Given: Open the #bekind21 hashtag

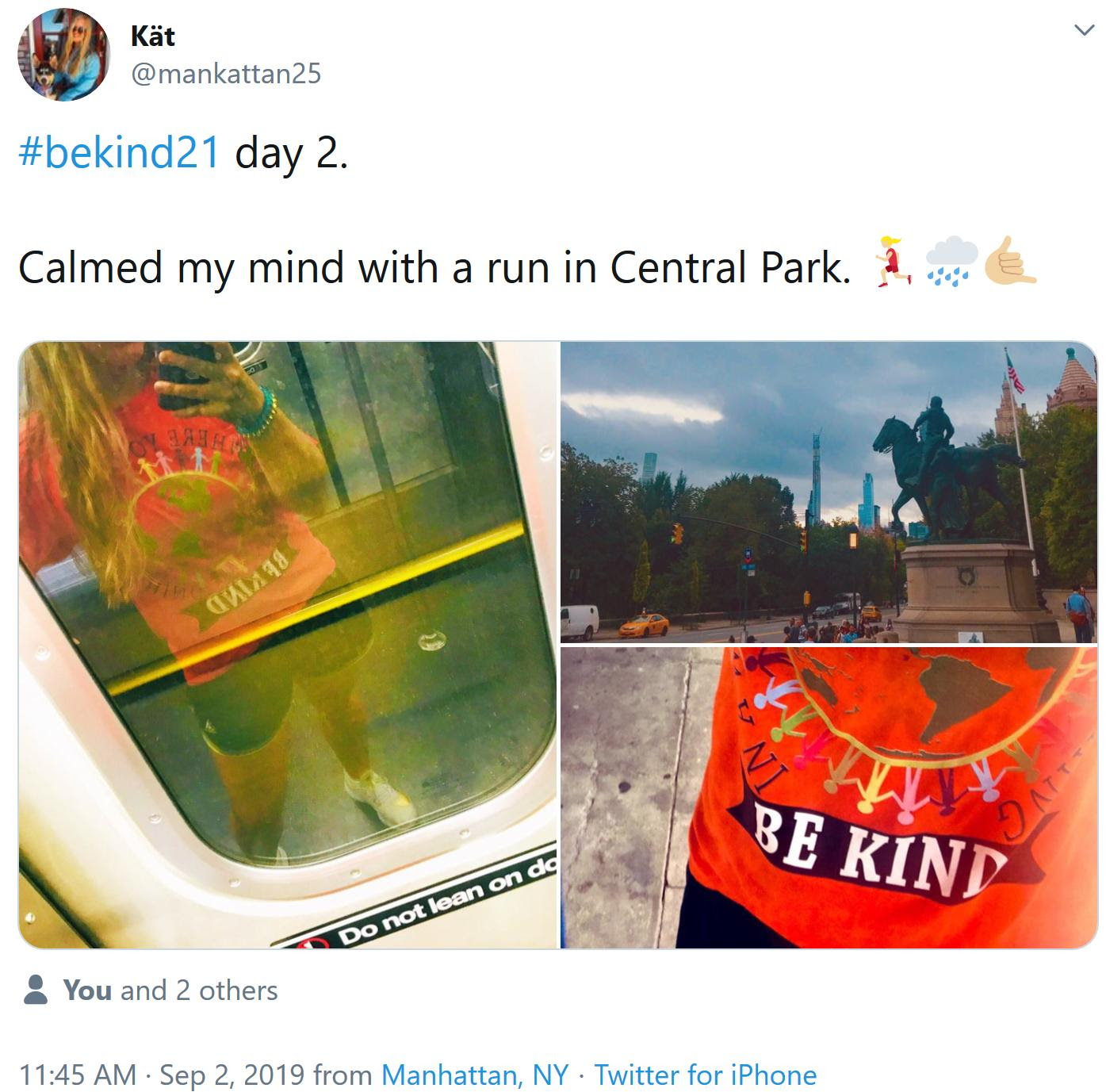Looking at the screenshot, I should [119, 151].
